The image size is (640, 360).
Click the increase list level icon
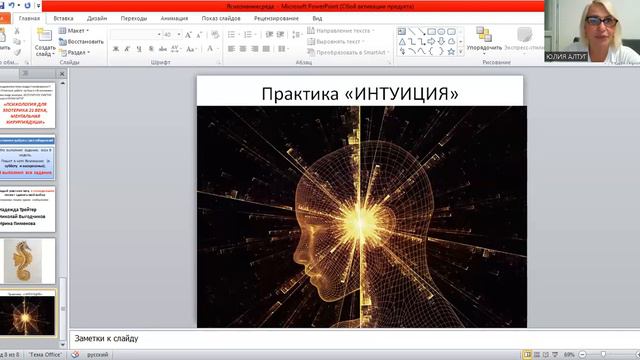(280, 35)
